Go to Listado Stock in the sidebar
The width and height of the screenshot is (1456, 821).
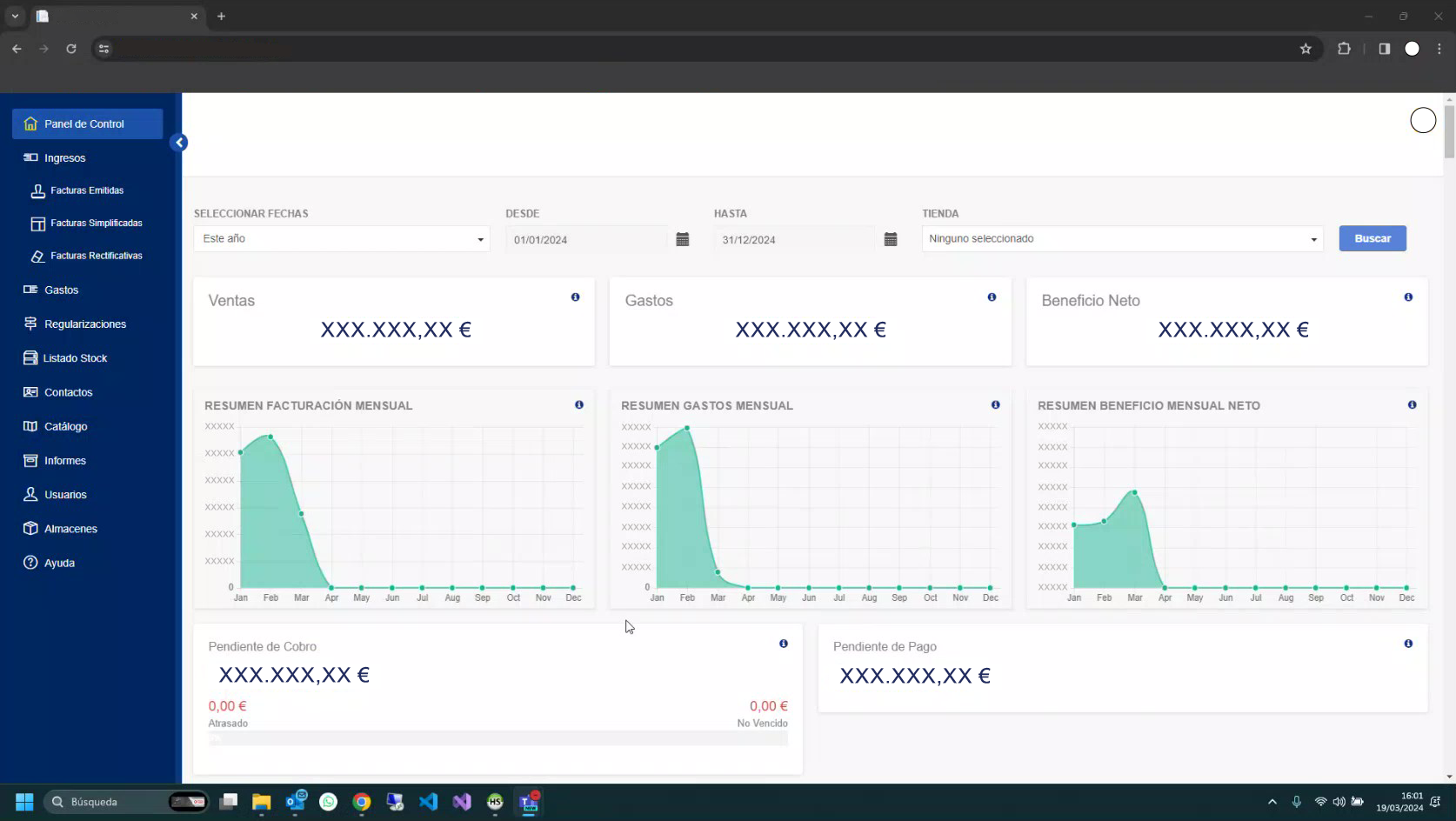click(x=75, y=358)
